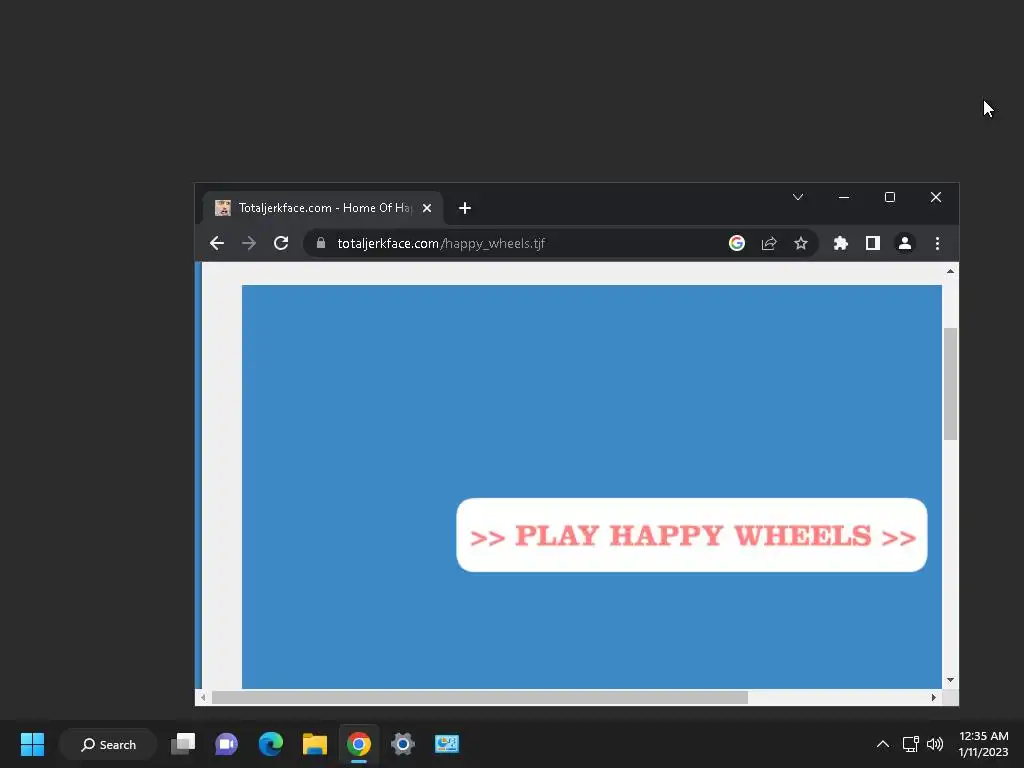This screenshot has width=1024, height=768.
Task: Click the scroll left arrow
Action: click(x=203, y=697)
